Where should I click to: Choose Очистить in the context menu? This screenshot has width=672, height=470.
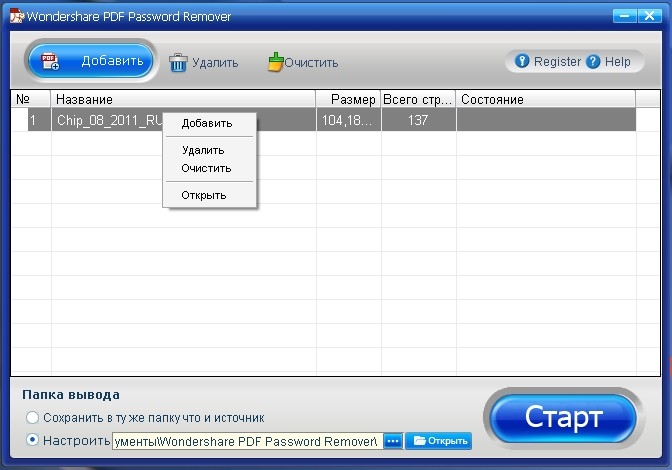206,168
